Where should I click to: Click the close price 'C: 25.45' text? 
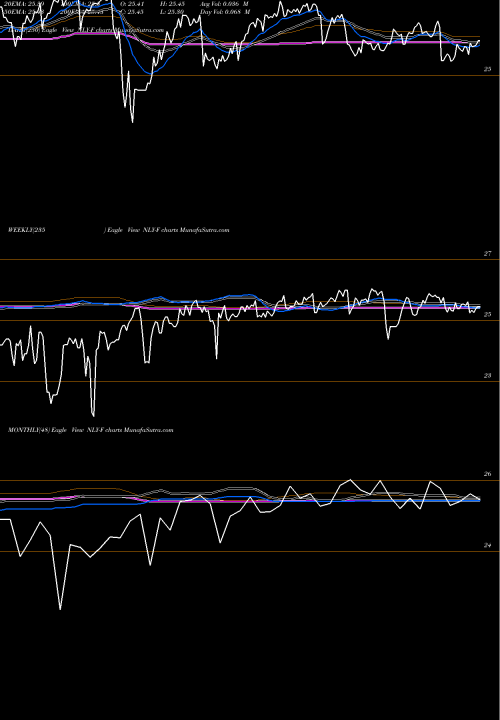[x=132, y=12]
